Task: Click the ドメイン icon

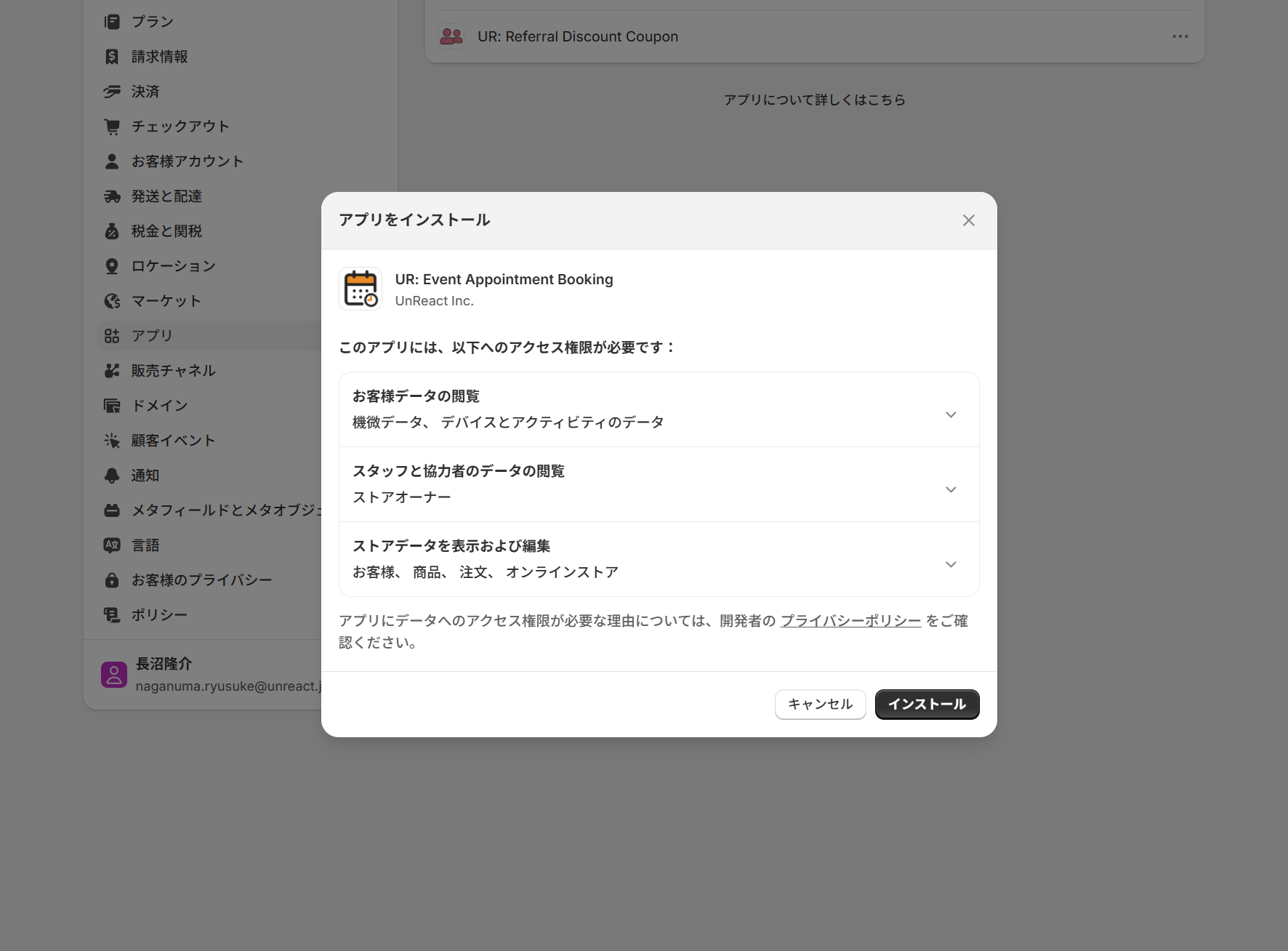Action: [x=112, y=406]
